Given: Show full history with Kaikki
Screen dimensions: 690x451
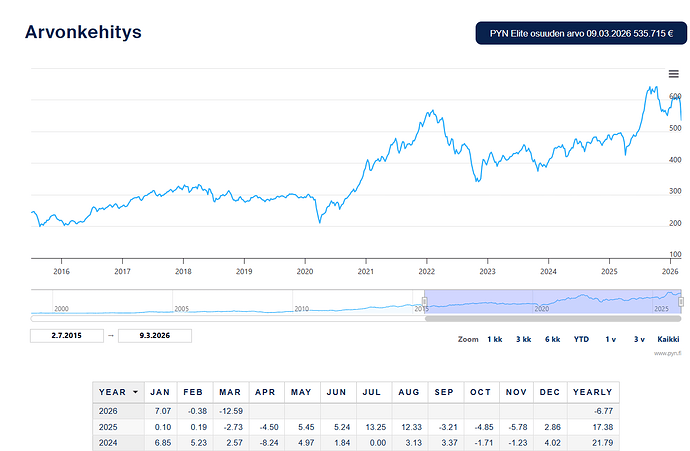Looking at the screenshot, I should click(x=668, y=340).
